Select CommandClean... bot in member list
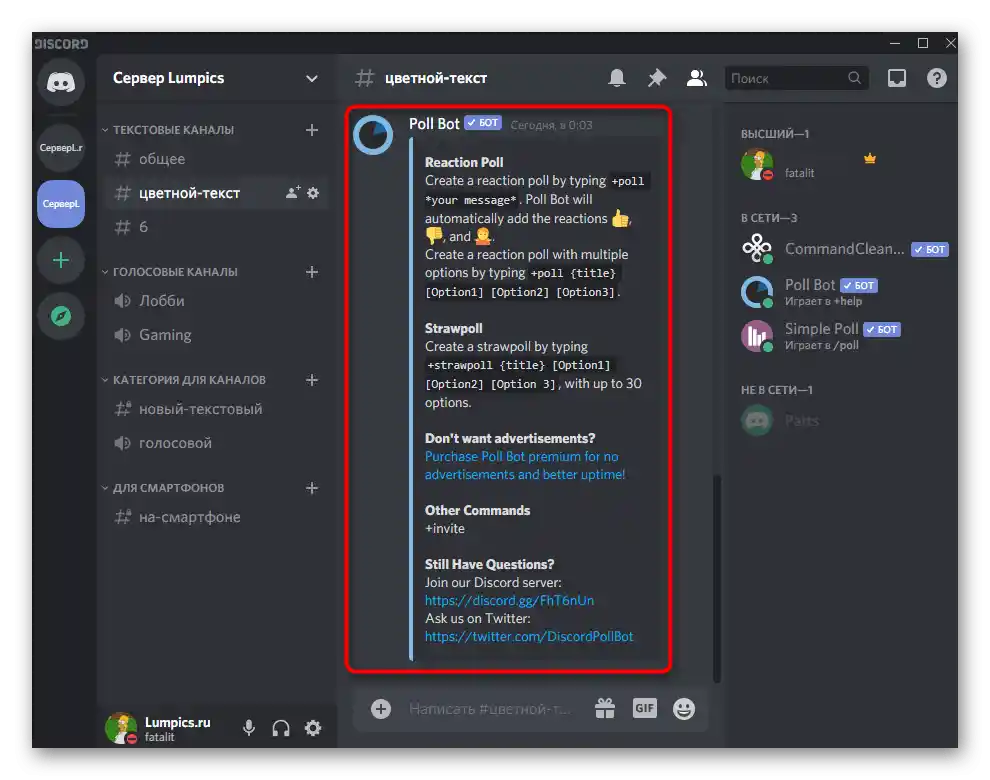Image resolution: width=990 pixels, height=780 pixels. [844, 249]
